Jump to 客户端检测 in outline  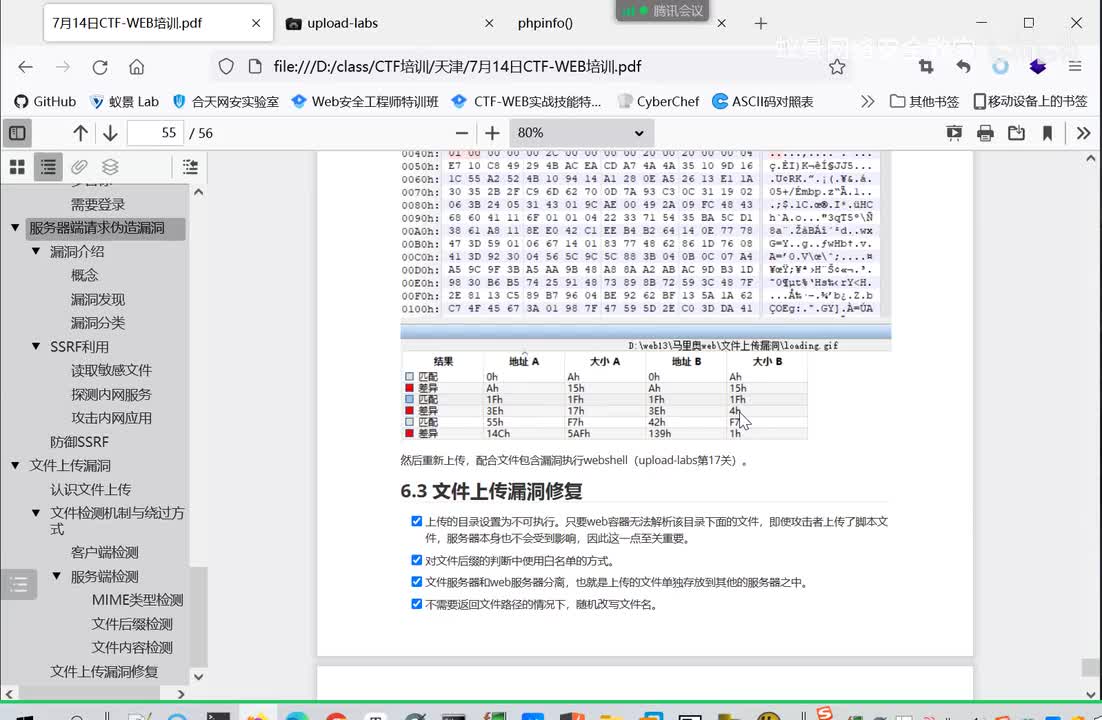point(105,552)
